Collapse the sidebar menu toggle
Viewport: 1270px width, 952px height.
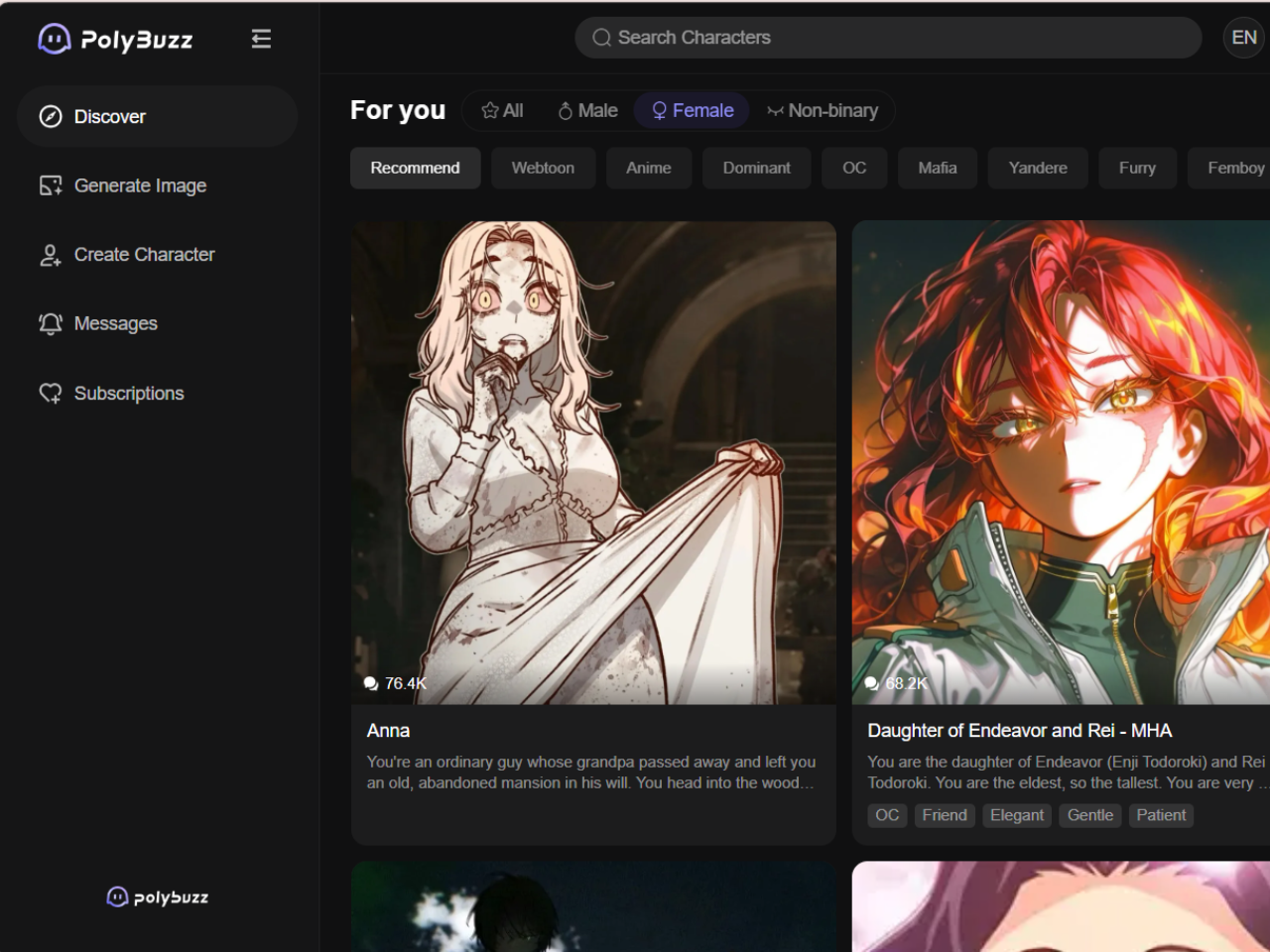261,39
